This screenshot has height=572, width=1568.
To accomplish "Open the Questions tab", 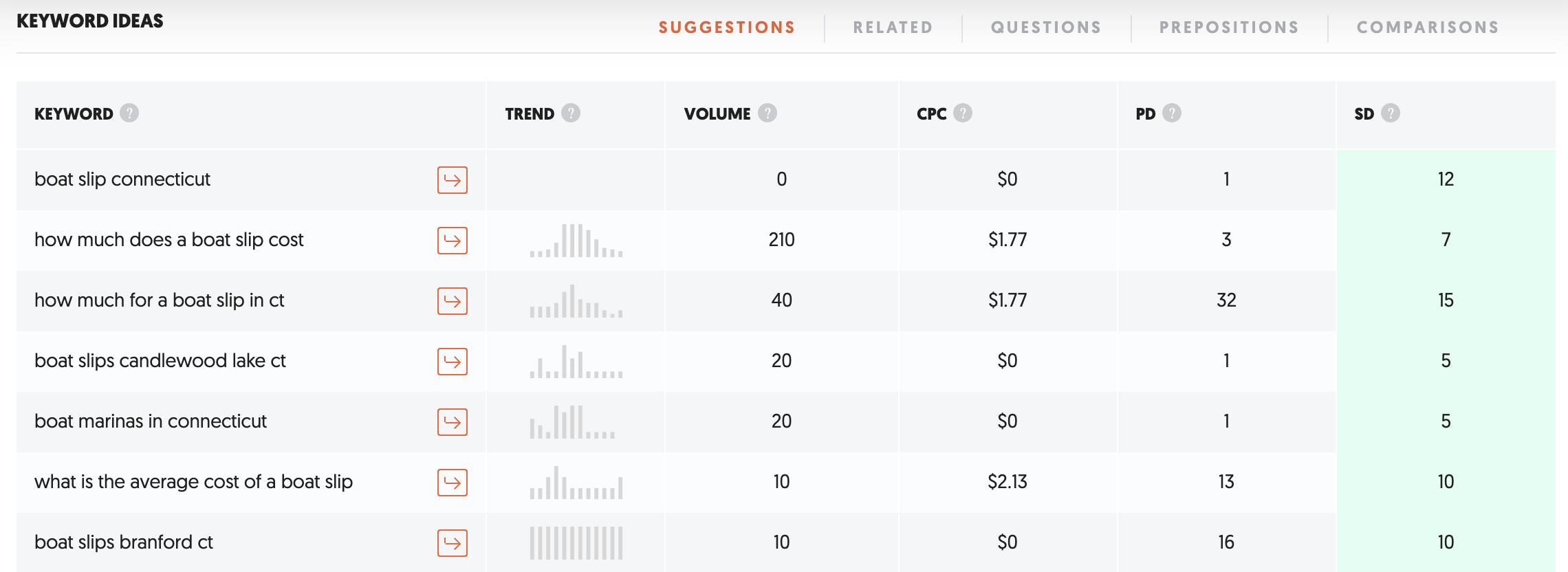I will pos(1046,27).
